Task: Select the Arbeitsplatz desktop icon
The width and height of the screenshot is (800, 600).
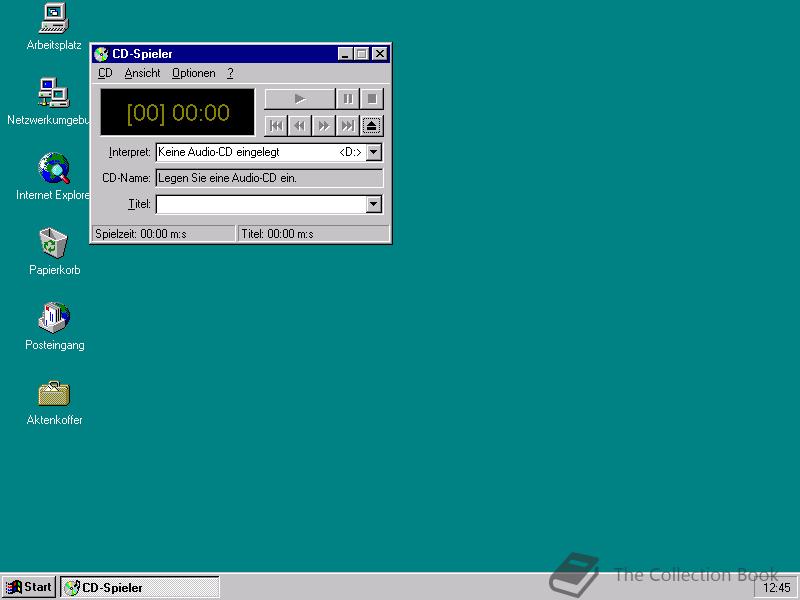Action: (x=54, y=27)
